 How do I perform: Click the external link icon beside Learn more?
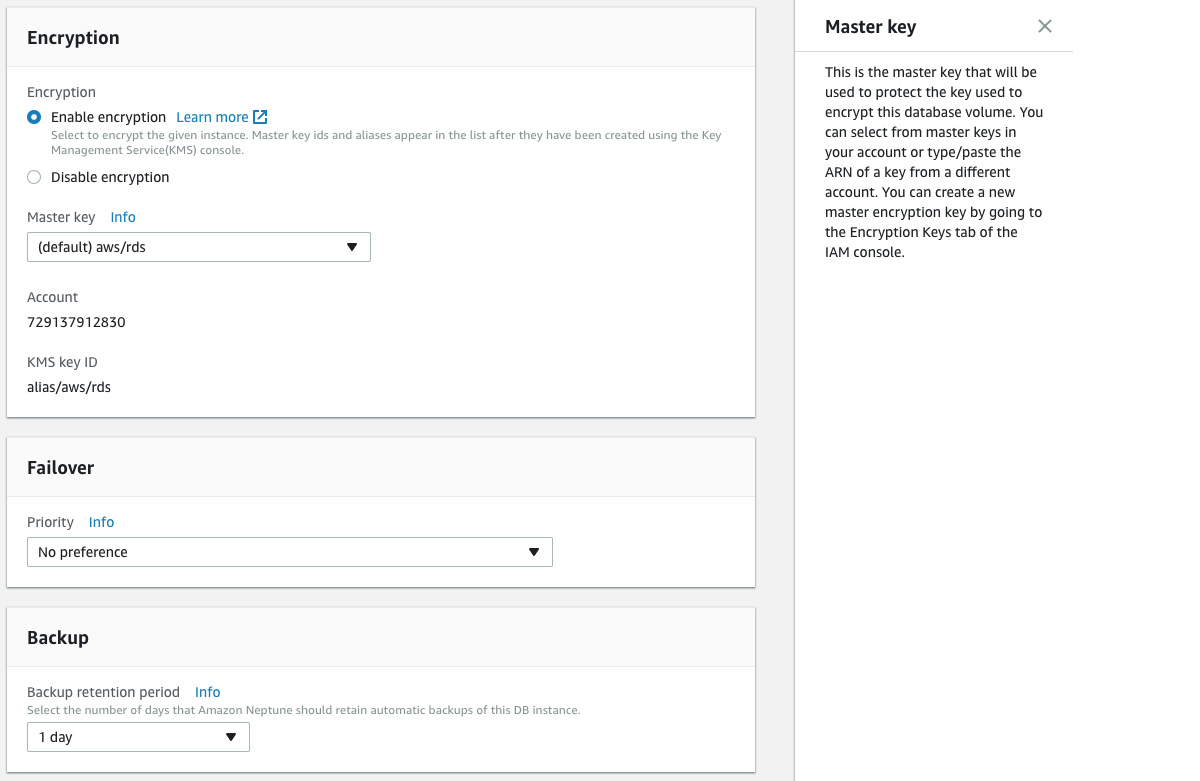tap(259, 116)
